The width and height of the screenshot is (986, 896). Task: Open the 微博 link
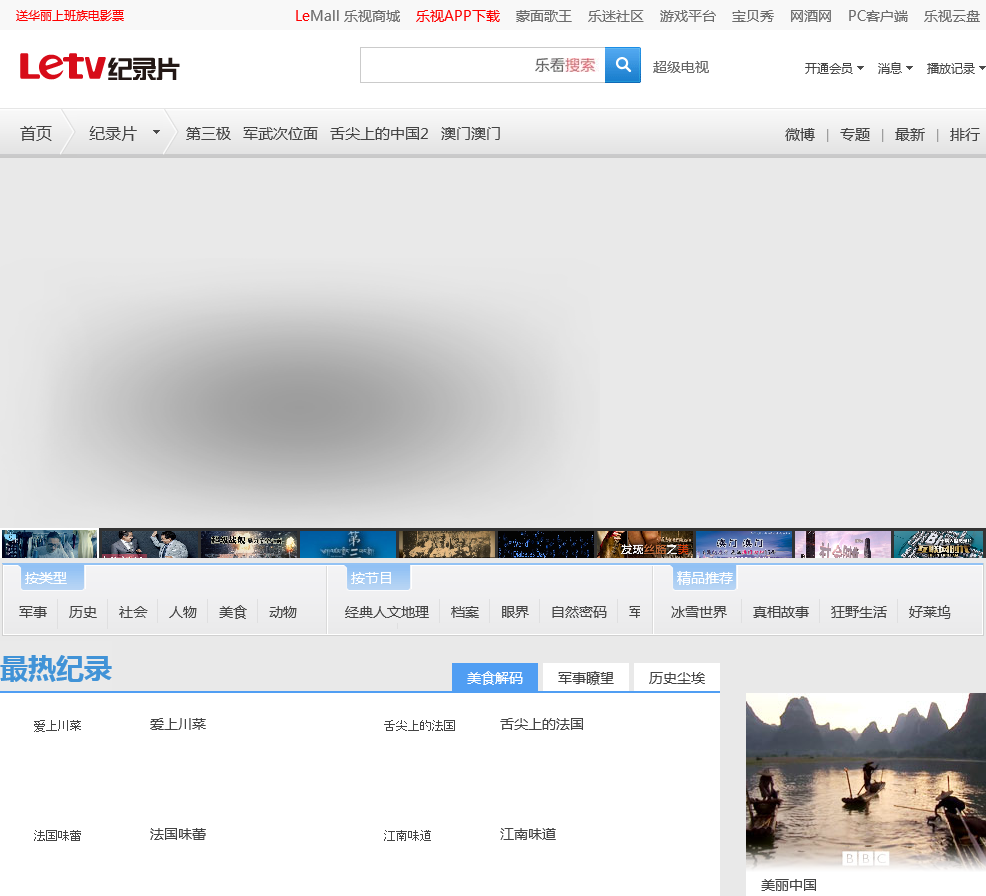(x=800, y=135)
